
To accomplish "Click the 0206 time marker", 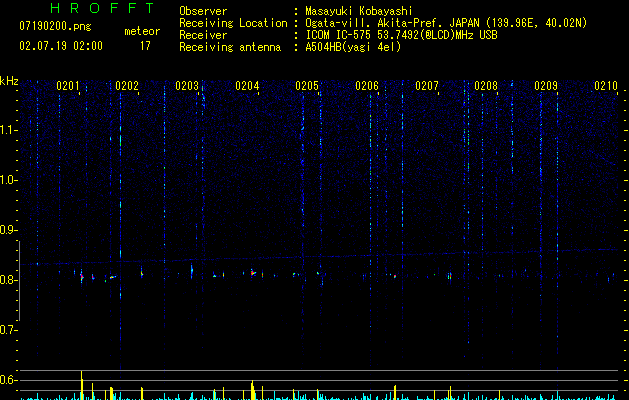I will pyautogui.click(x=367, y=86).
